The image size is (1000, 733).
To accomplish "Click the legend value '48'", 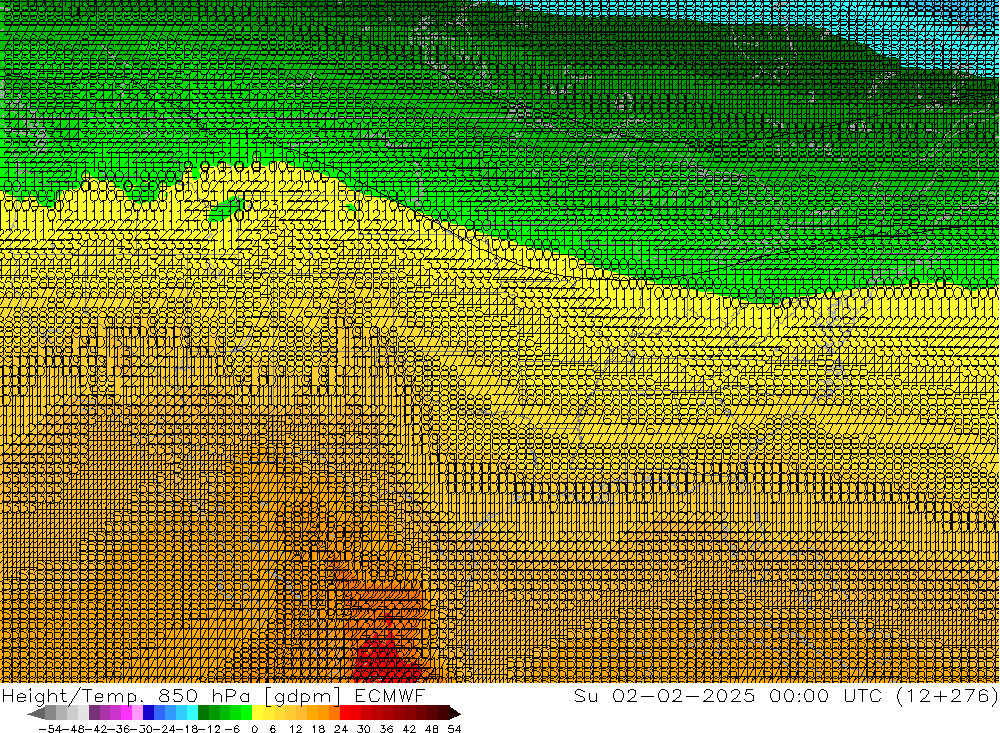I will 432,729.
